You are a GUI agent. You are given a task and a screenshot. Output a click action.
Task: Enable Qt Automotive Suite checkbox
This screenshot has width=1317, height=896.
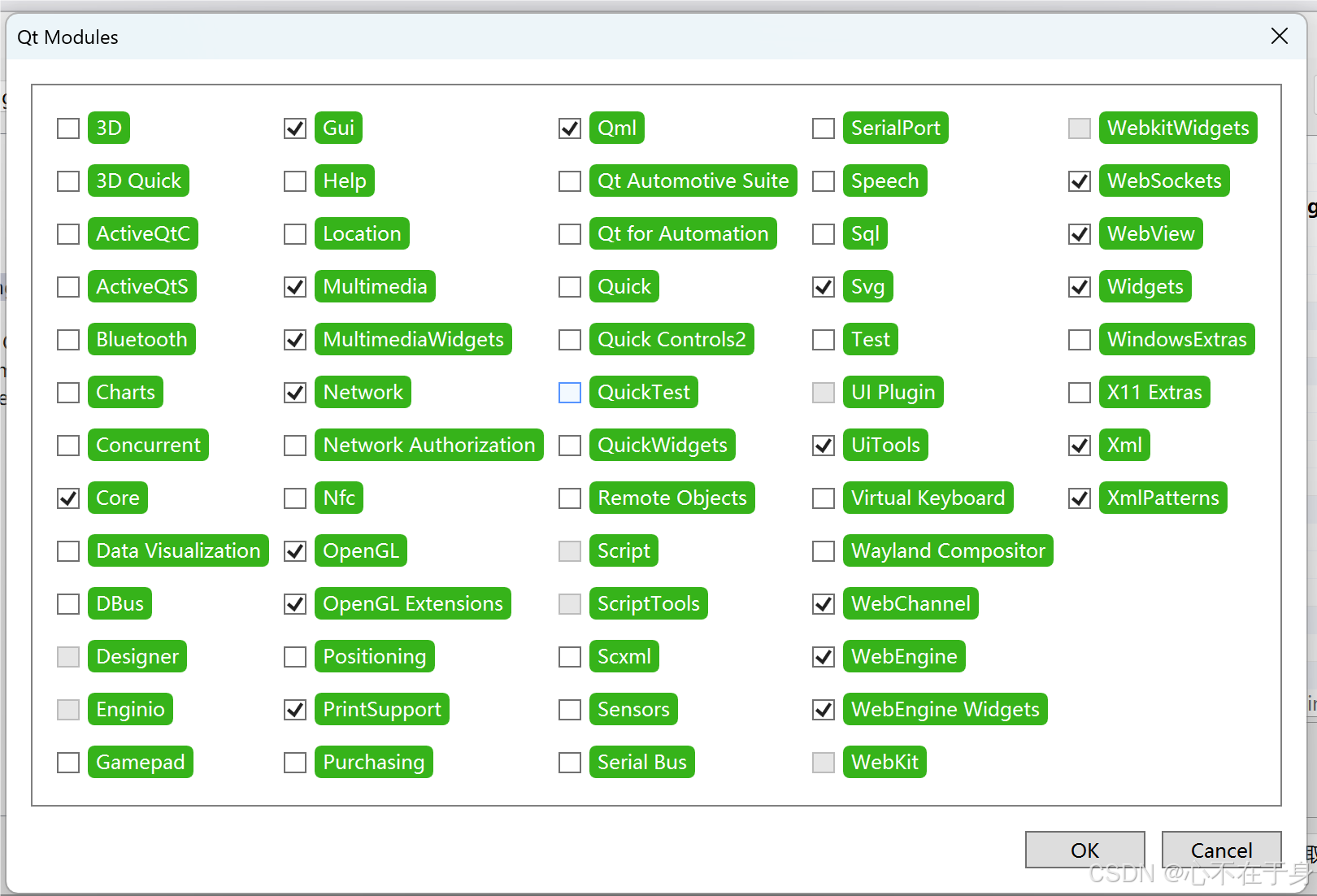point(570,181)
